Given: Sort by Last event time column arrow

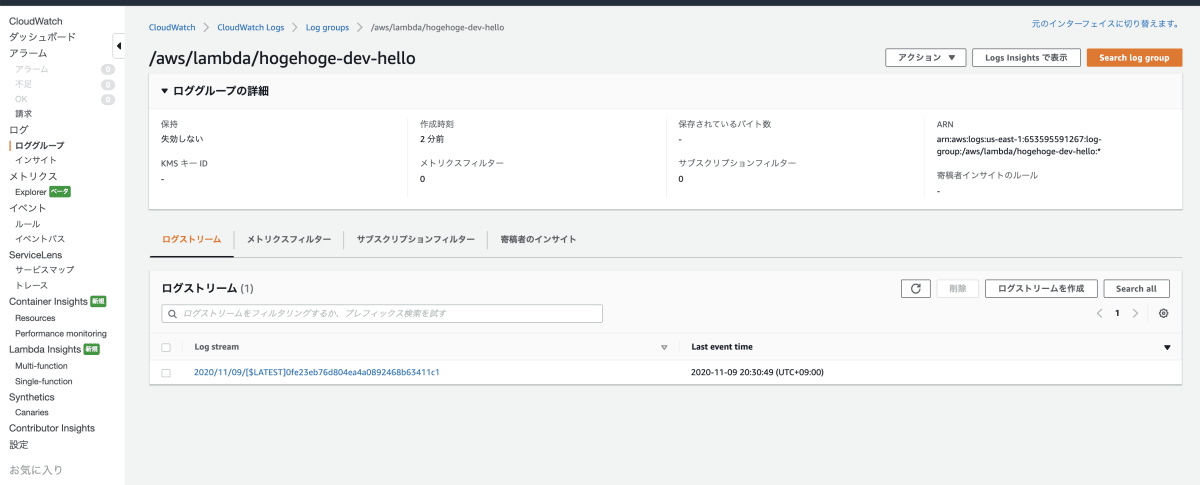Looking at the screenshot, I should pos(1167,348).
